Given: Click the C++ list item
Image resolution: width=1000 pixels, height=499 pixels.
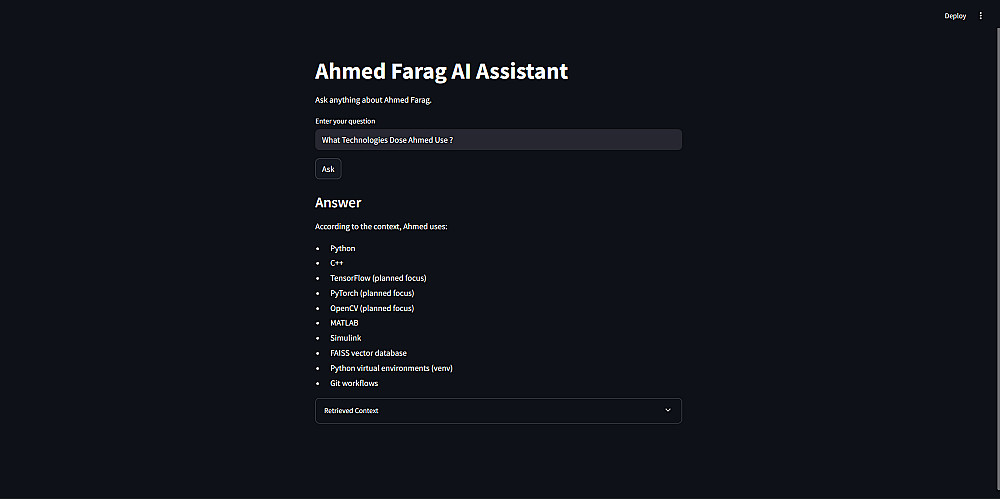Looking at the screenshot, I should coord(337,263).
